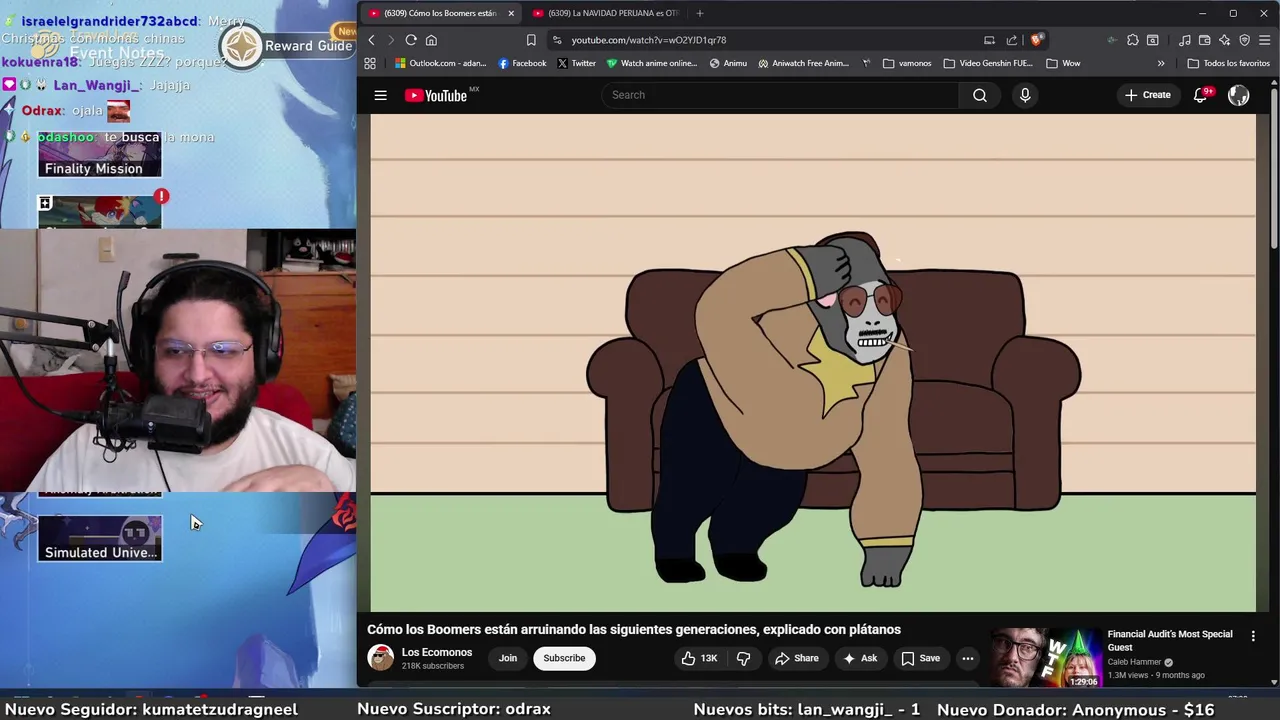Viewport: 1280px width, 720px height.
Task: Open more actions ellipsis under the video
Action: point(967,658)
